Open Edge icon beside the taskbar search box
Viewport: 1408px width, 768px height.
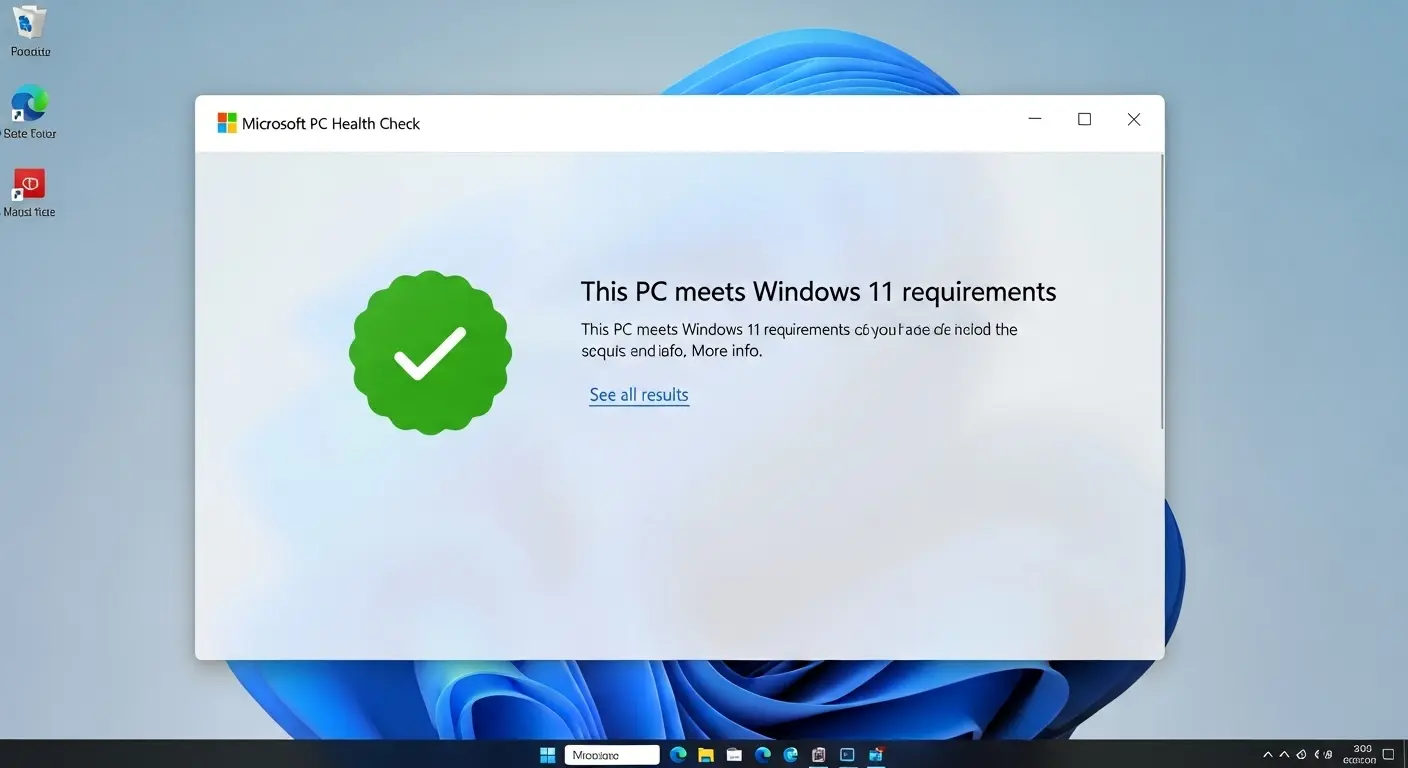(x=678, y=755)
